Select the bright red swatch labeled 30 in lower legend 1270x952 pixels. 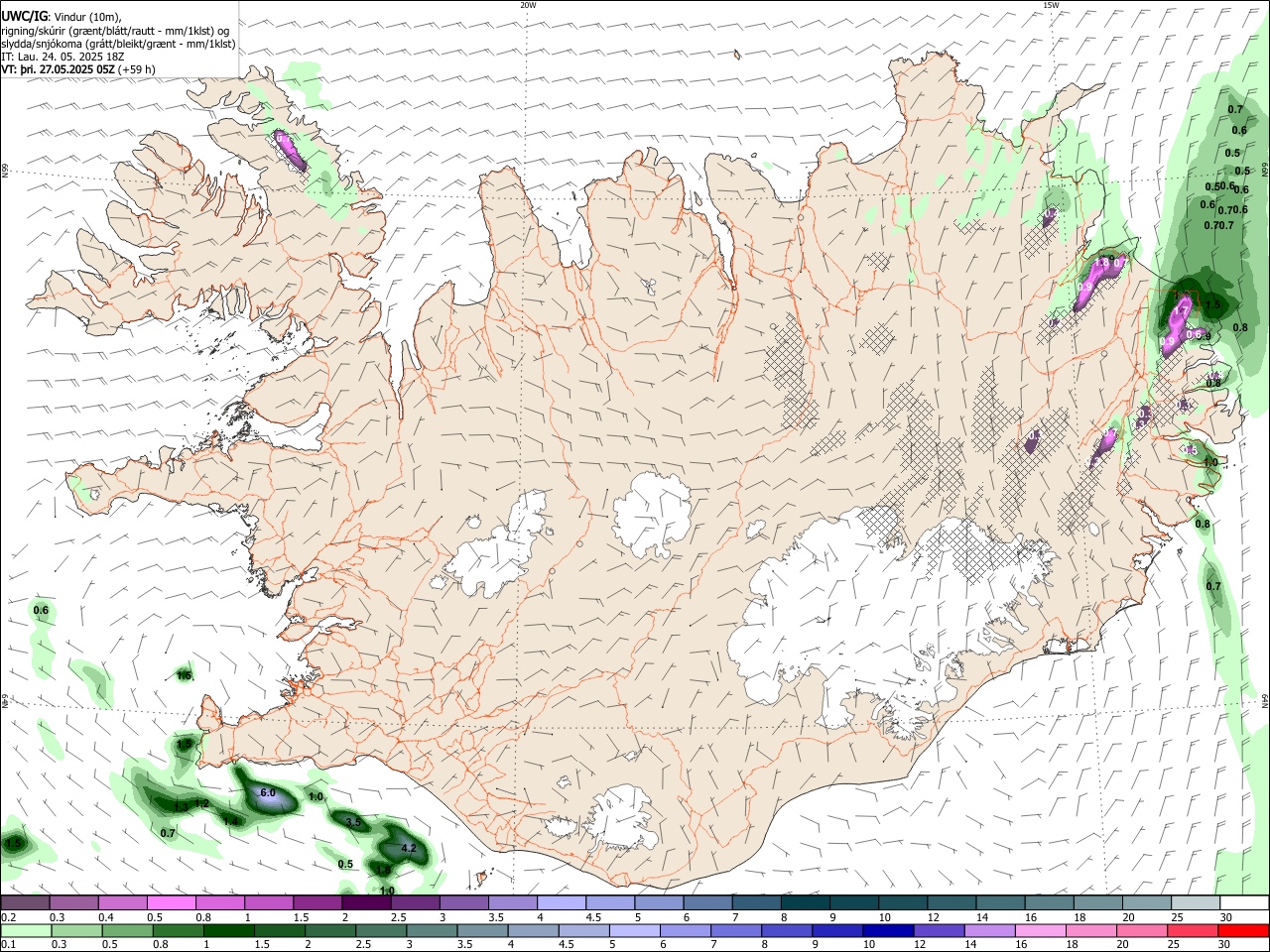[1243, 930]
